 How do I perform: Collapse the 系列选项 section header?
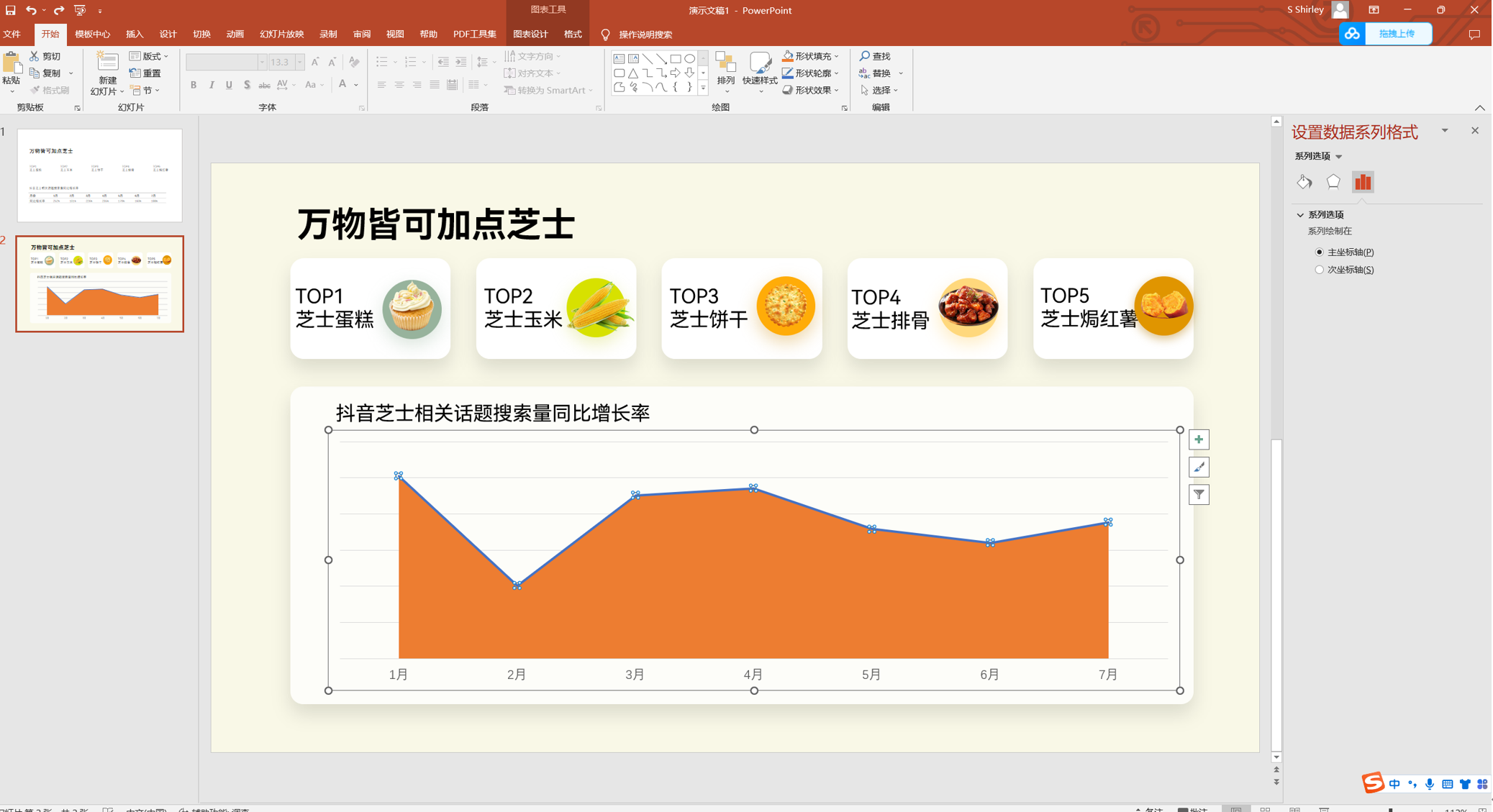(x=1301, y=215)
